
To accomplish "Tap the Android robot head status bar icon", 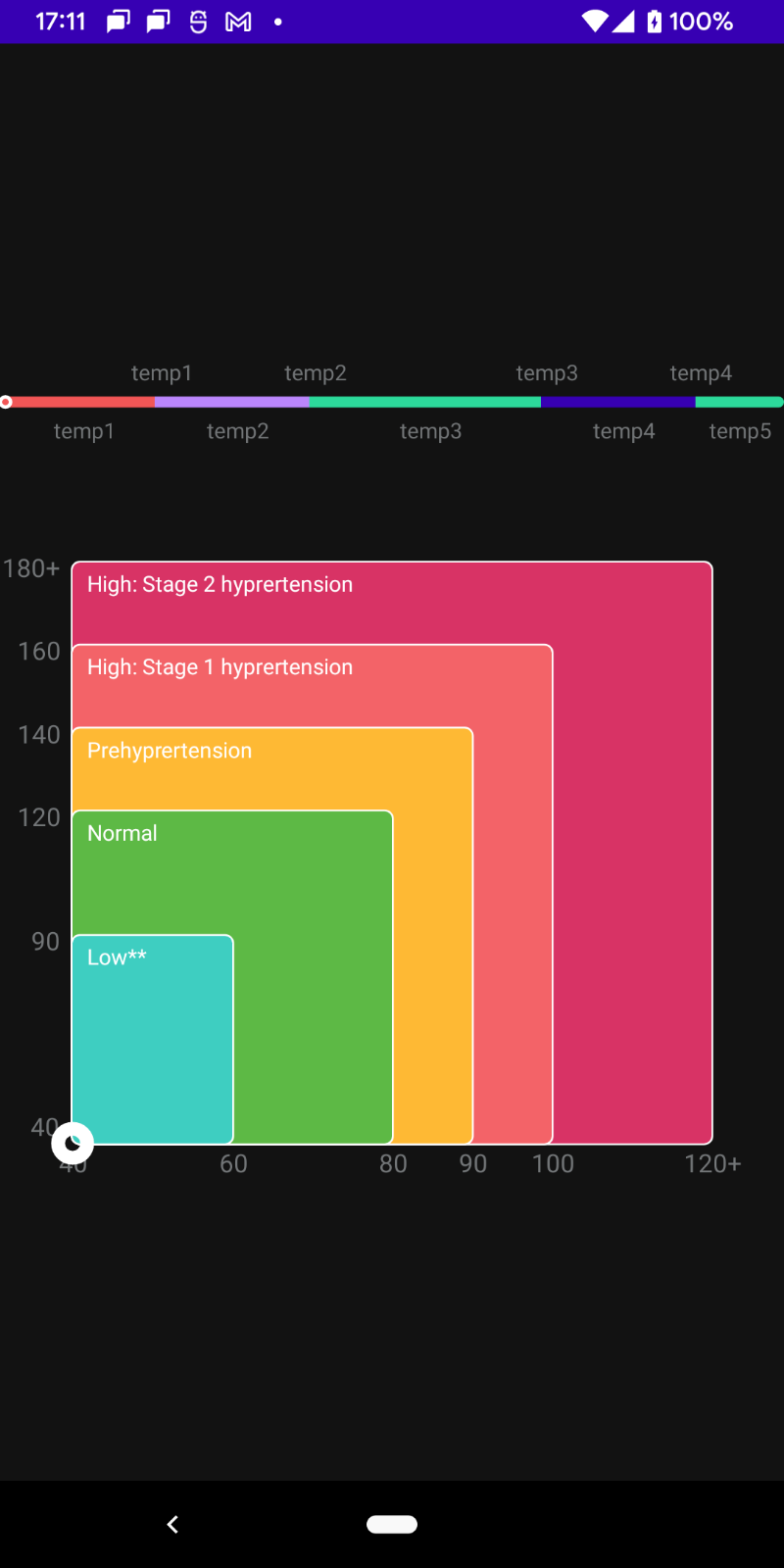I will coord(197,22).
